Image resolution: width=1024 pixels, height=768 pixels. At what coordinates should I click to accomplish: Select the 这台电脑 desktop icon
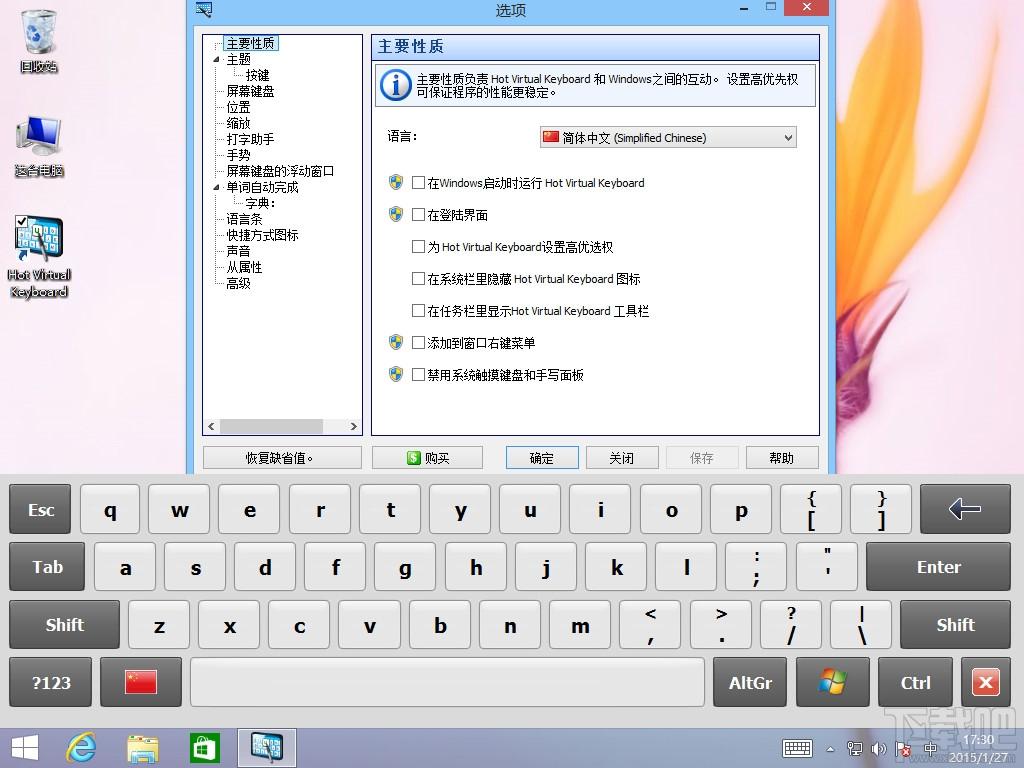pyautogui.click(x=39, y=146)
